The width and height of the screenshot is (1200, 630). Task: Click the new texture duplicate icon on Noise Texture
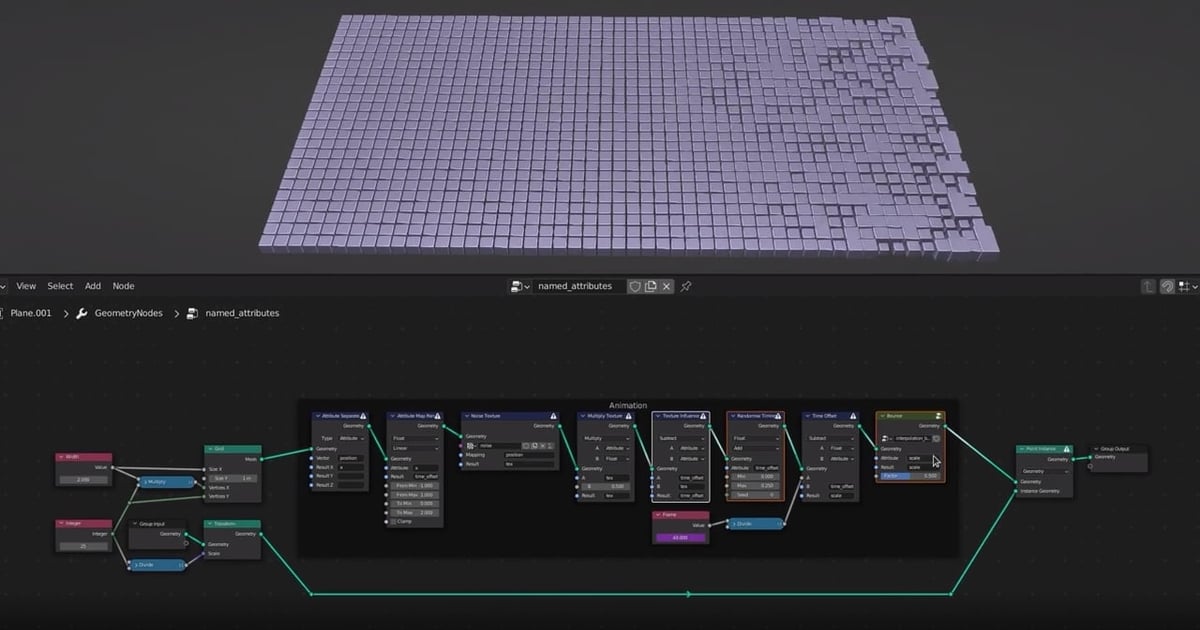pos(535,445)
